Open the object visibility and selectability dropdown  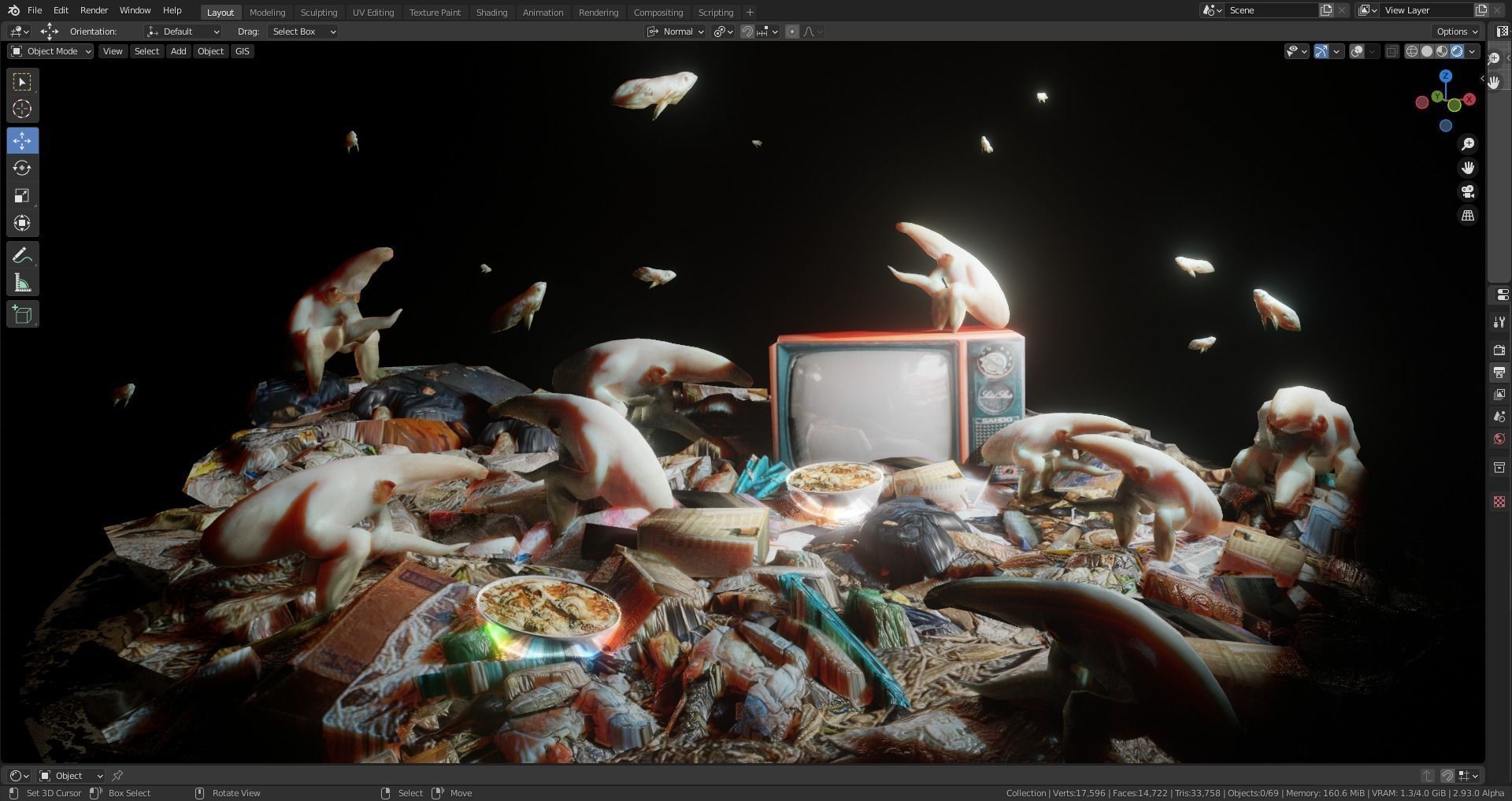1296,51
